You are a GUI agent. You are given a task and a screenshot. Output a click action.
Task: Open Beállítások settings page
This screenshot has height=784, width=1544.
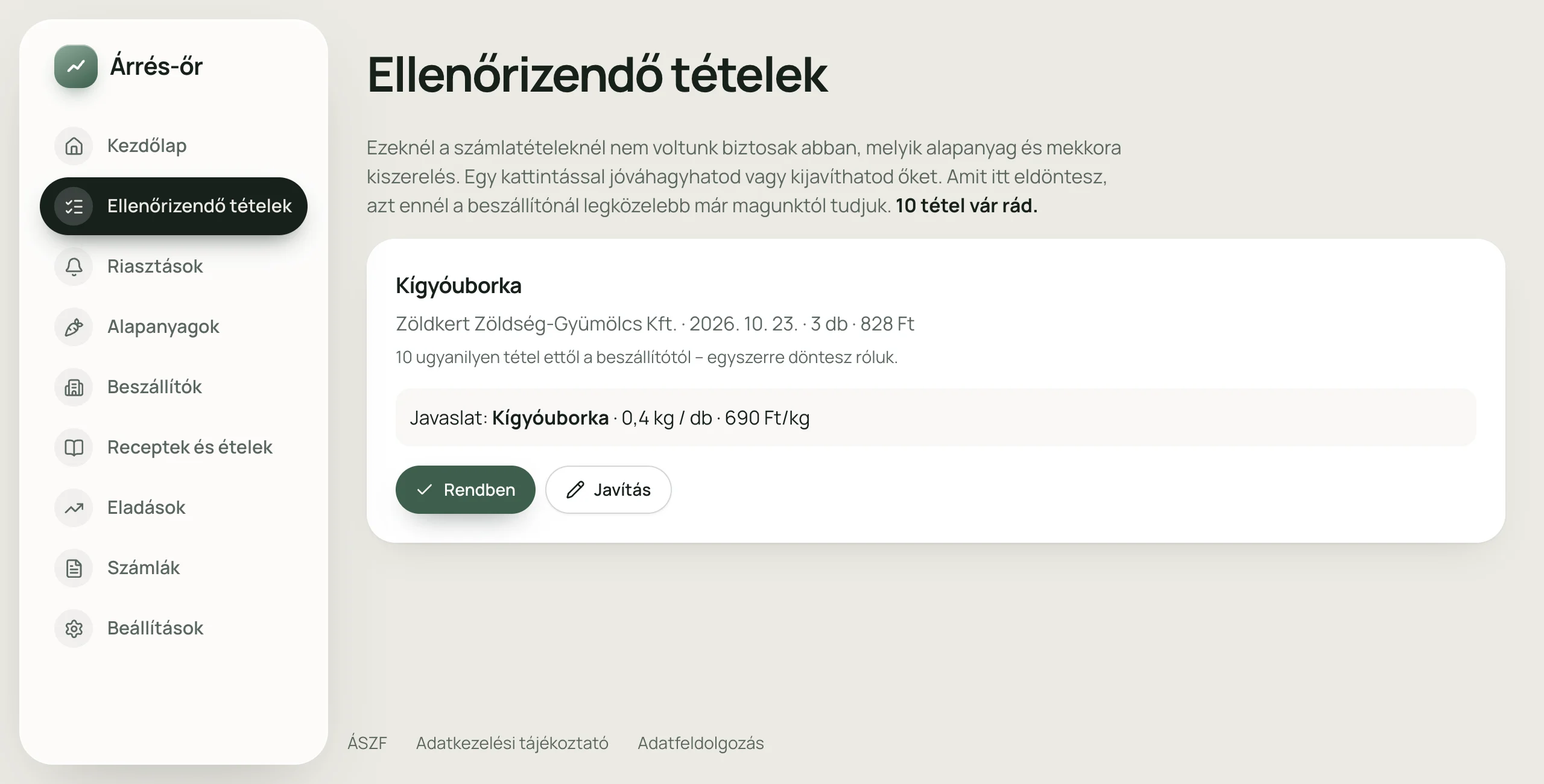pyautogui.click(x=174, y=628)
